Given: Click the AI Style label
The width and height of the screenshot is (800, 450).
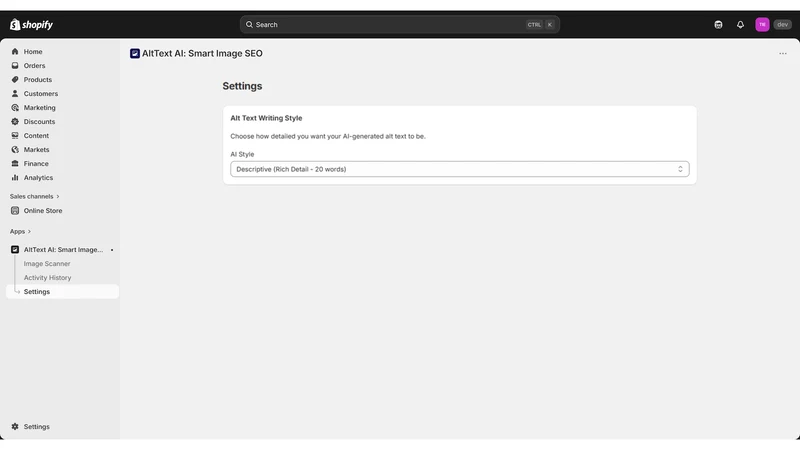Looking at the screenshot, I should coord(242,154).
